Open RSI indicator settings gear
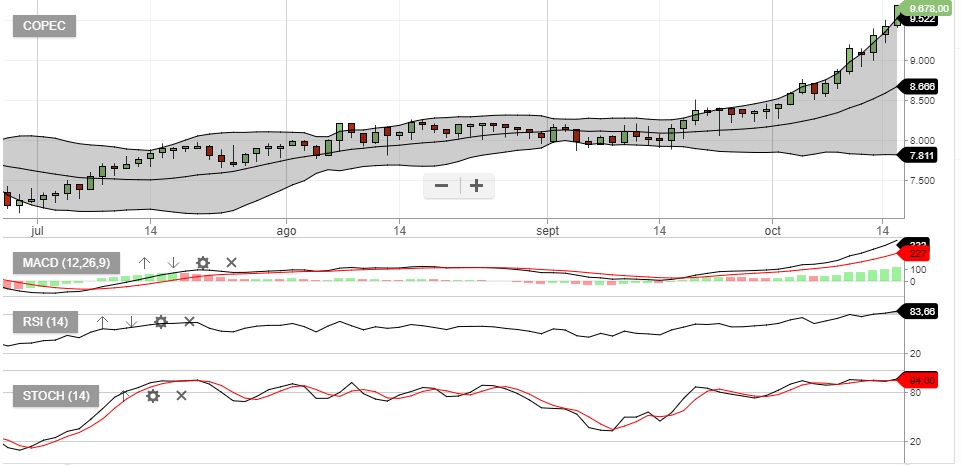961x465 pixels. point(161,322)
